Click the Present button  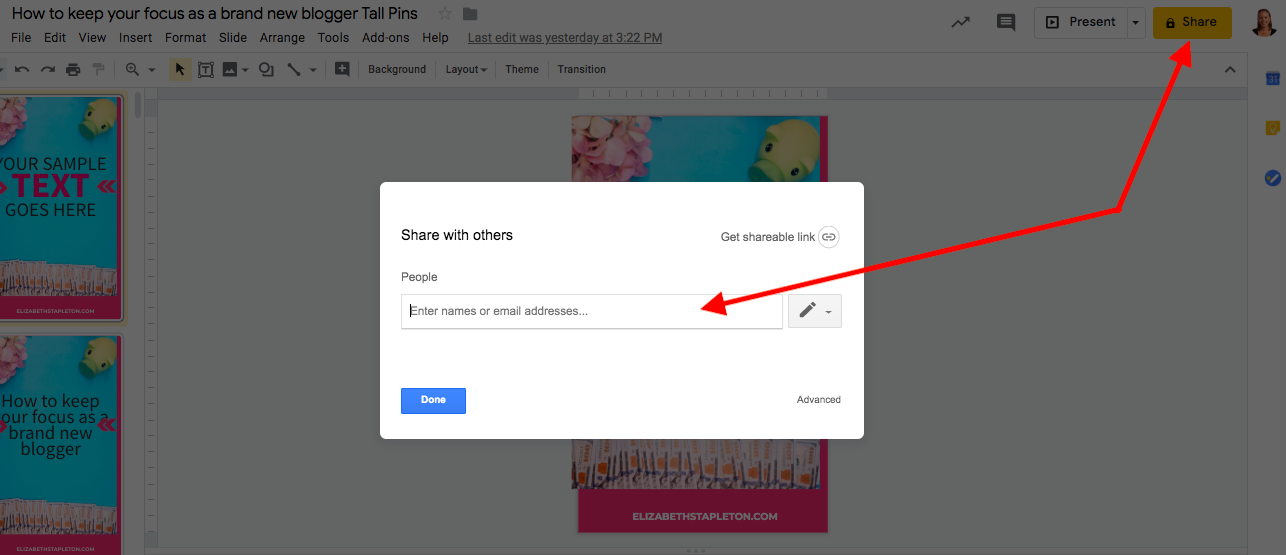click(x=1081, y=22)
